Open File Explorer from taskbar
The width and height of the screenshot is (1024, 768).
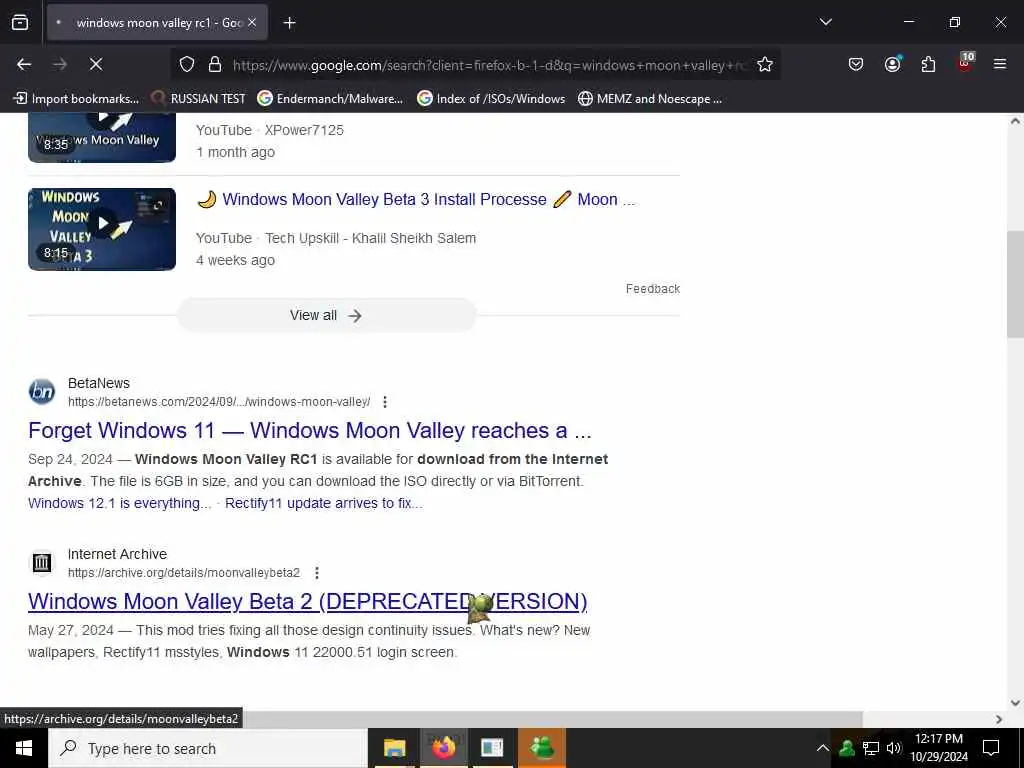[394, 748]
